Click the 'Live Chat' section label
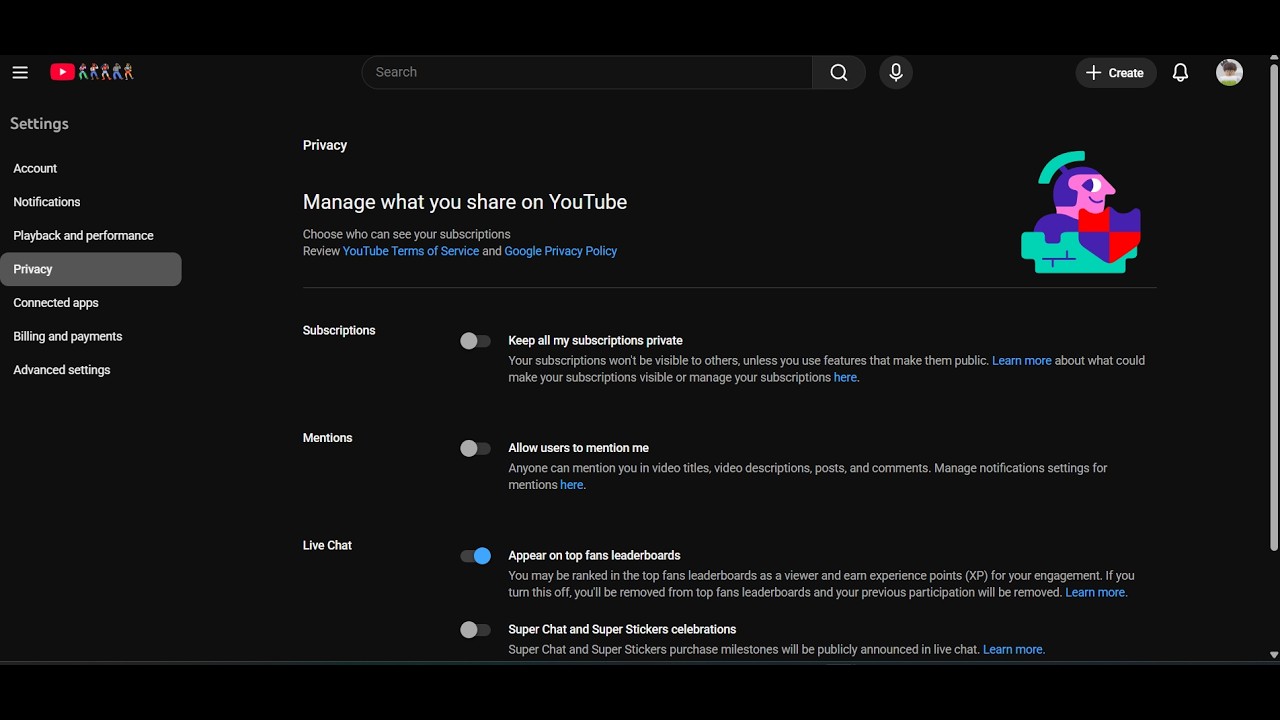Image resolution: width=1280 pixels, height=720 pixels. (328, 545)
